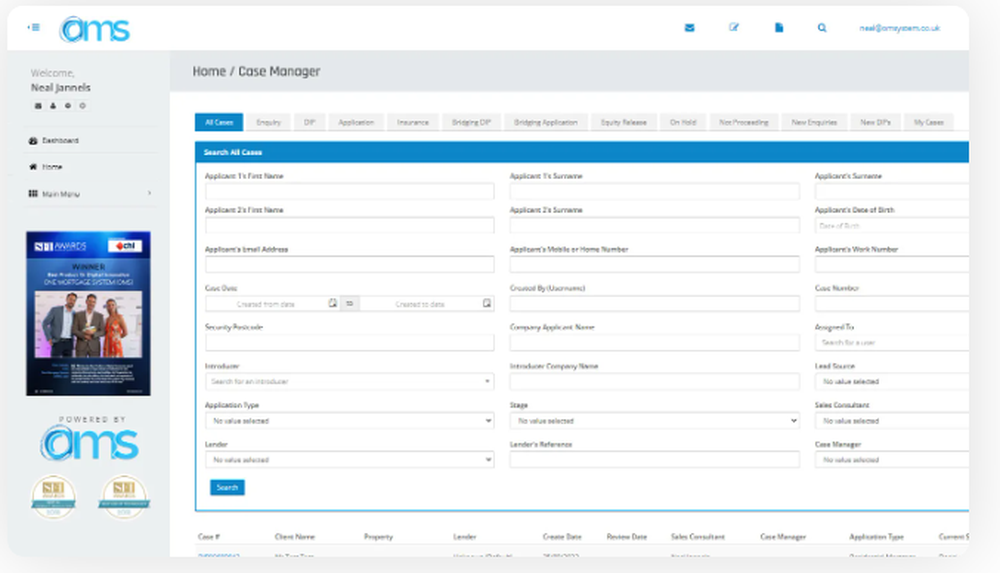The height and width of the screenshot is (573, 1000).
Task: Click the magnifier search icon in header
Action: [822, 27]
